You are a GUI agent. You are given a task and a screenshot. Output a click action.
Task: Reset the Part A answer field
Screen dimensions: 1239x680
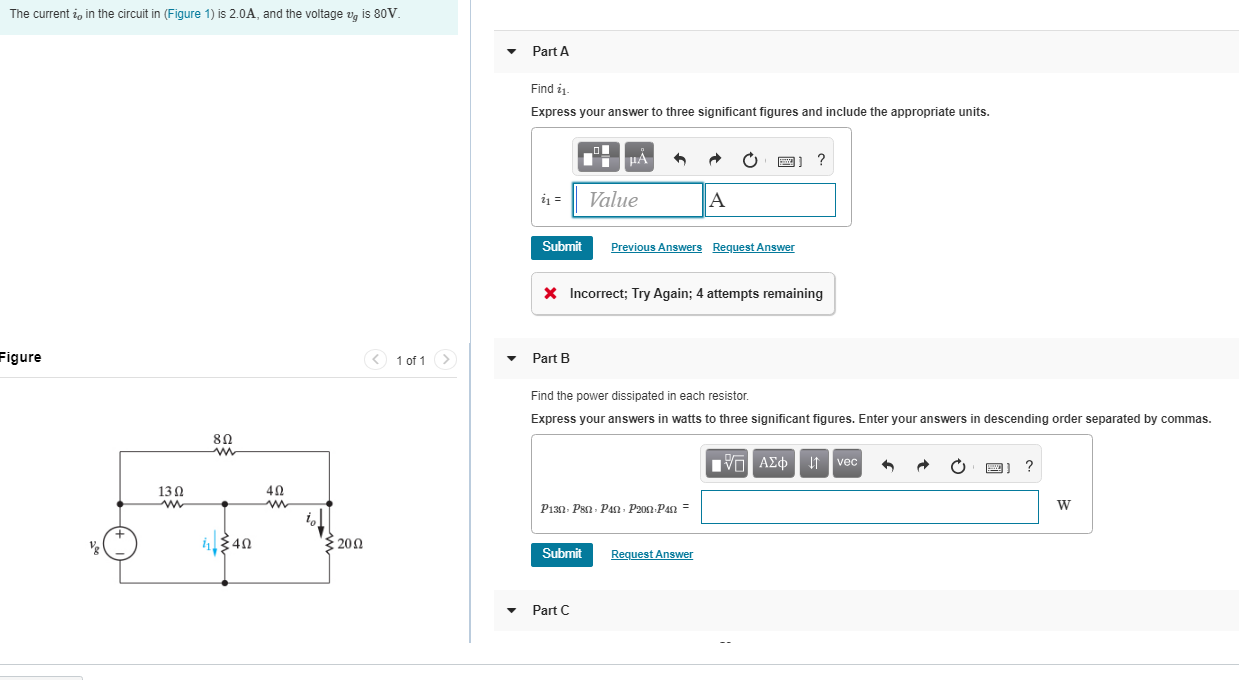click(750, 159)
